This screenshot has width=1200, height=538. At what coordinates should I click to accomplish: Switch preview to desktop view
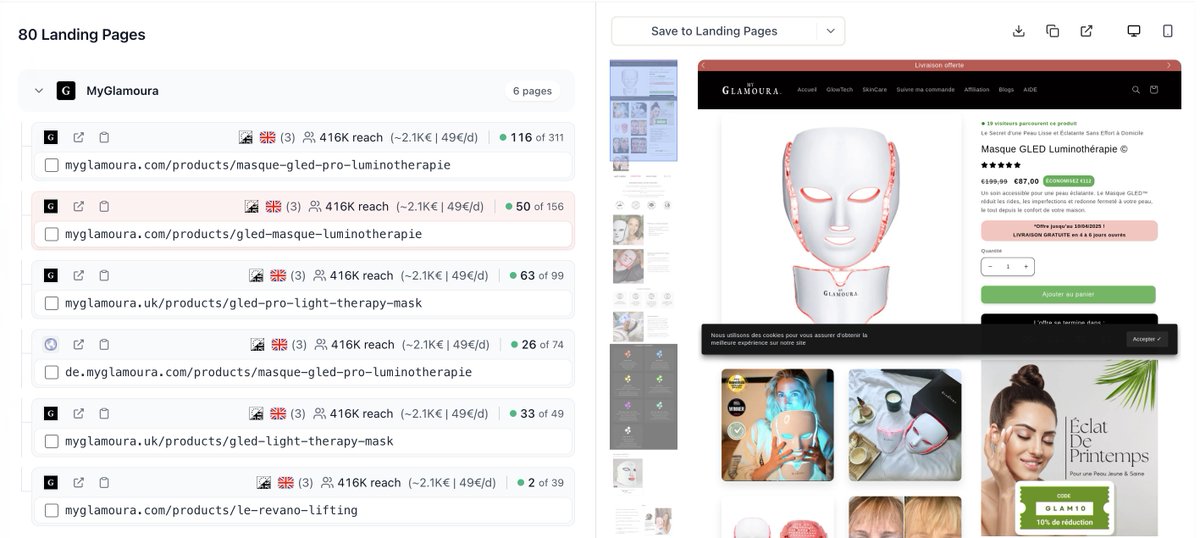(1134, 31)
